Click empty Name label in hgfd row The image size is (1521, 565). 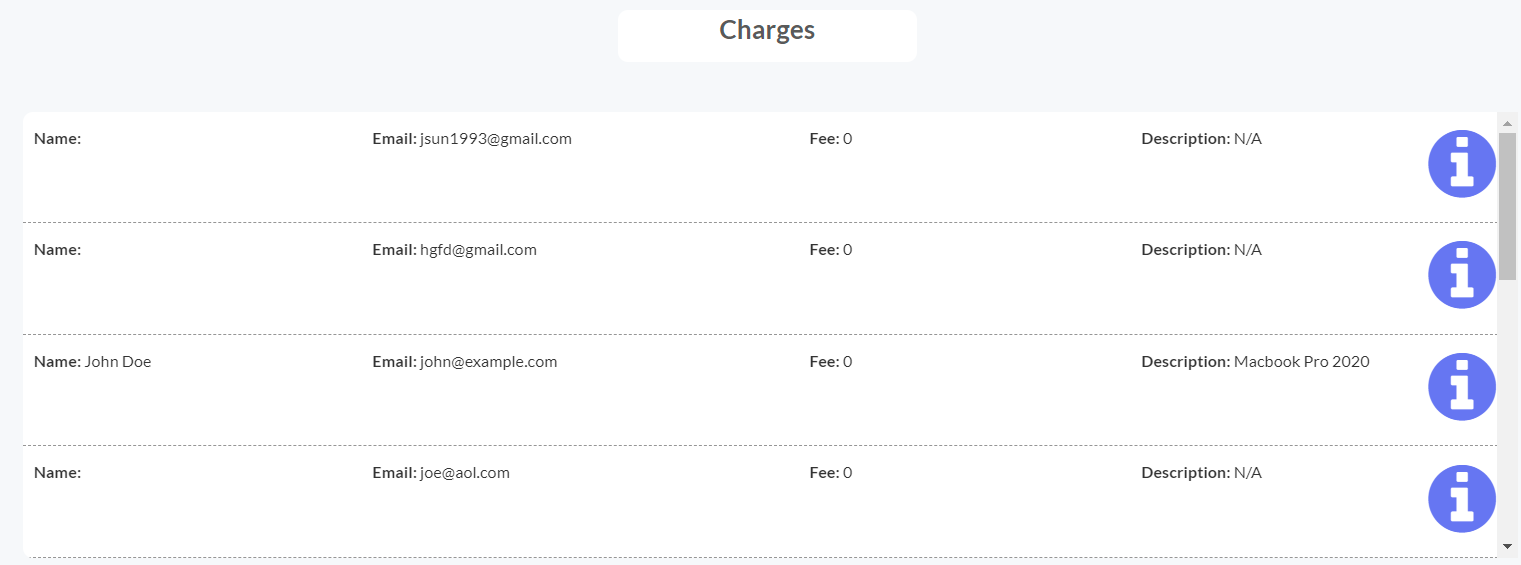click(x=57, y=250)
